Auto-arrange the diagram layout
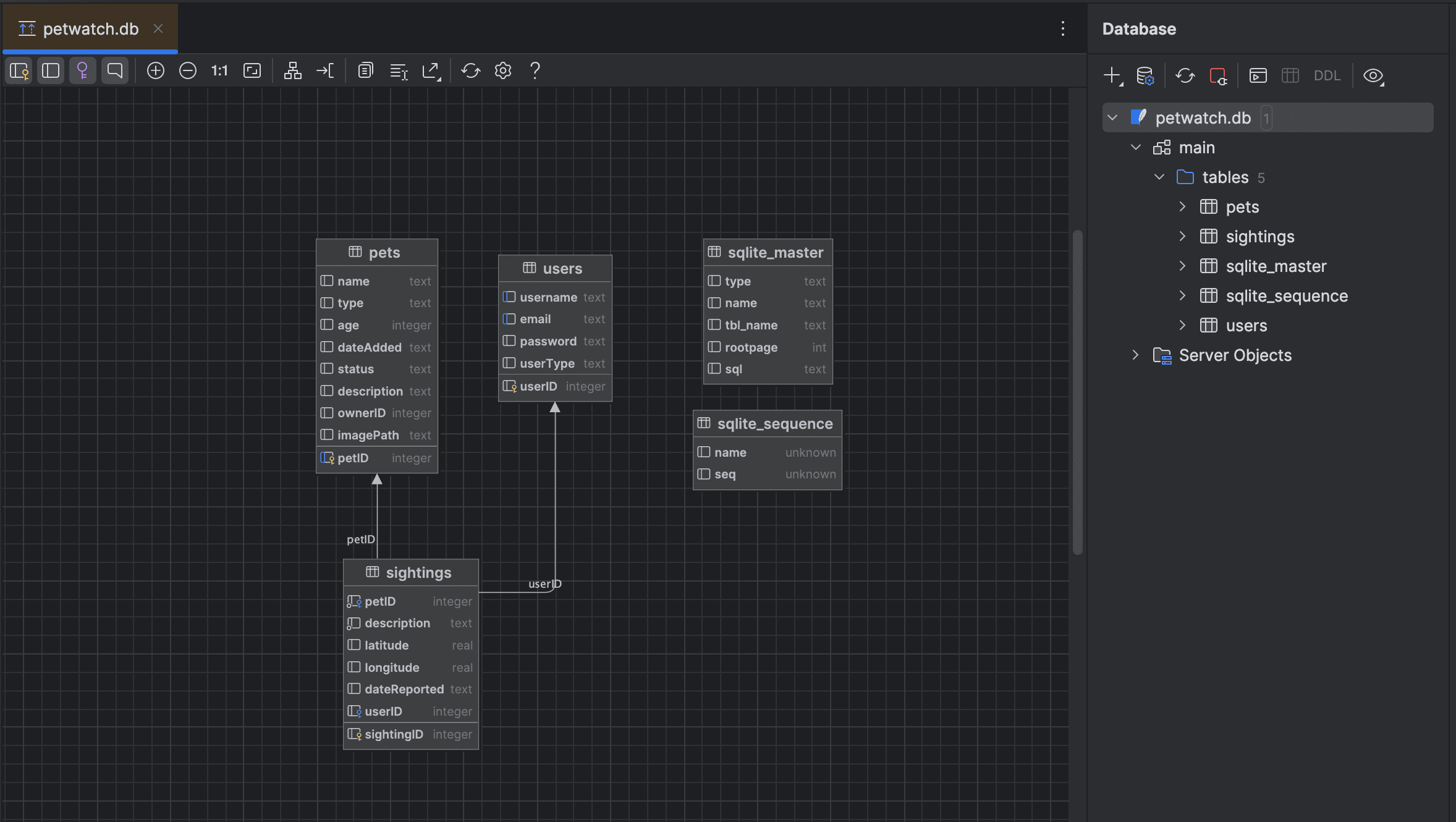 point(292,70)
